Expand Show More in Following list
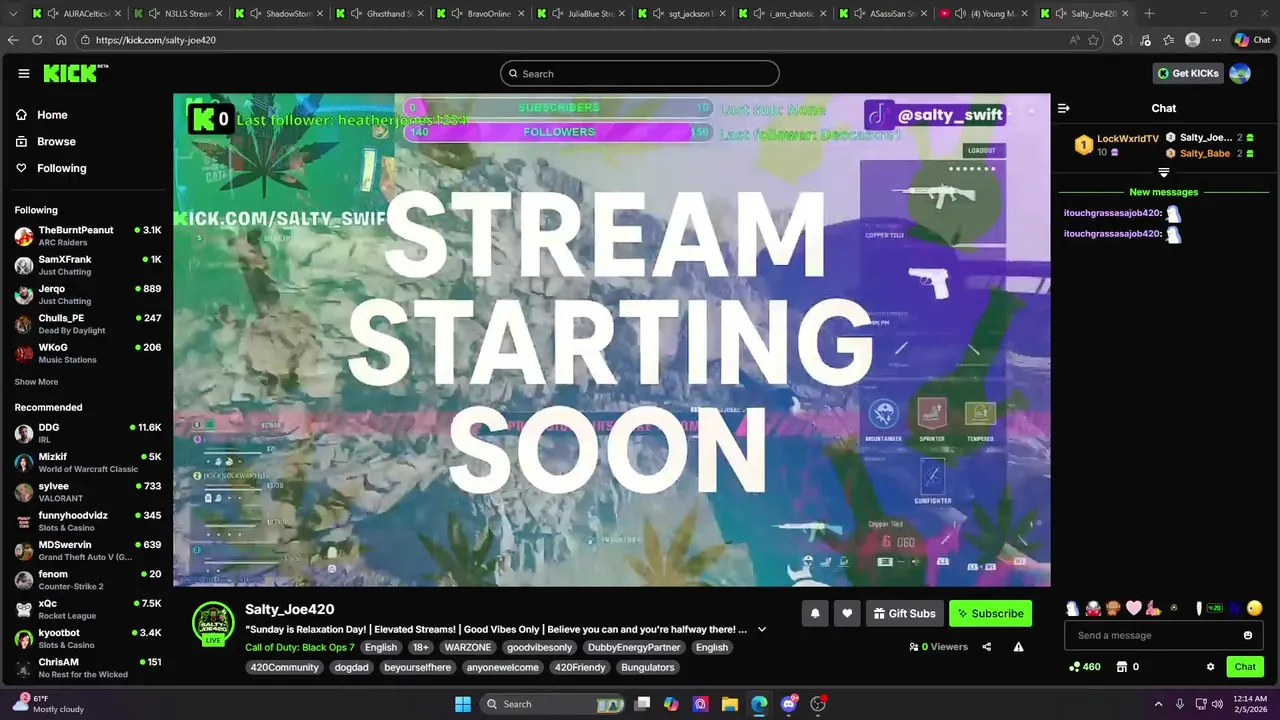Viewport: 1280px width, 720px height. (36, 382)
